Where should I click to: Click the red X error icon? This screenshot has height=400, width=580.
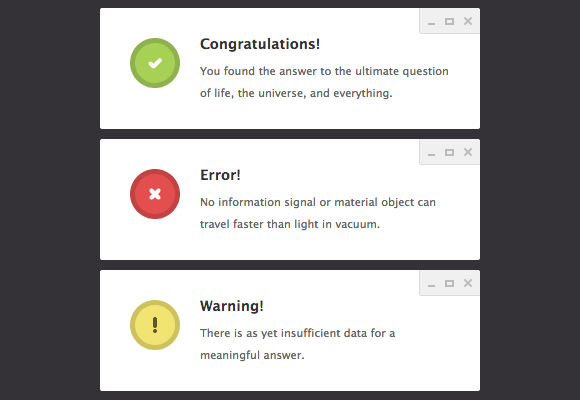click(155, 194)
